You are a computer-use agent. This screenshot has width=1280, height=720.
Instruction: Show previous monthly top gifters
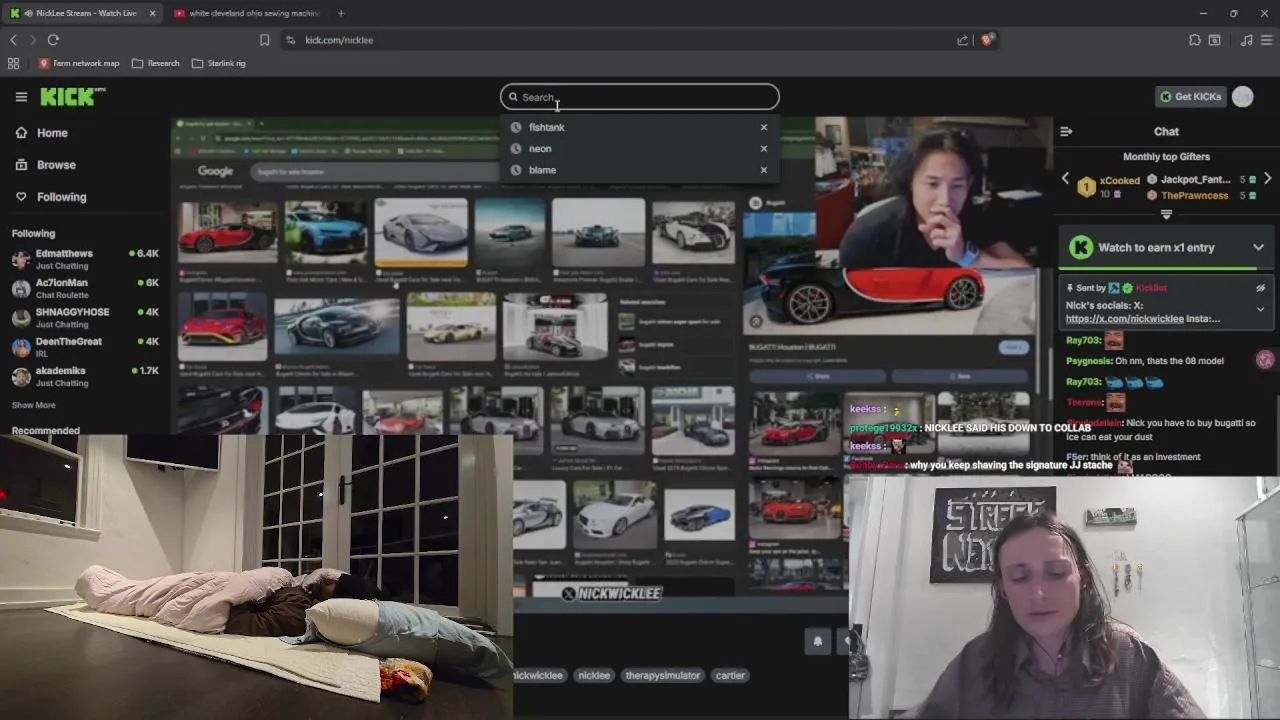click(1065, 179)
